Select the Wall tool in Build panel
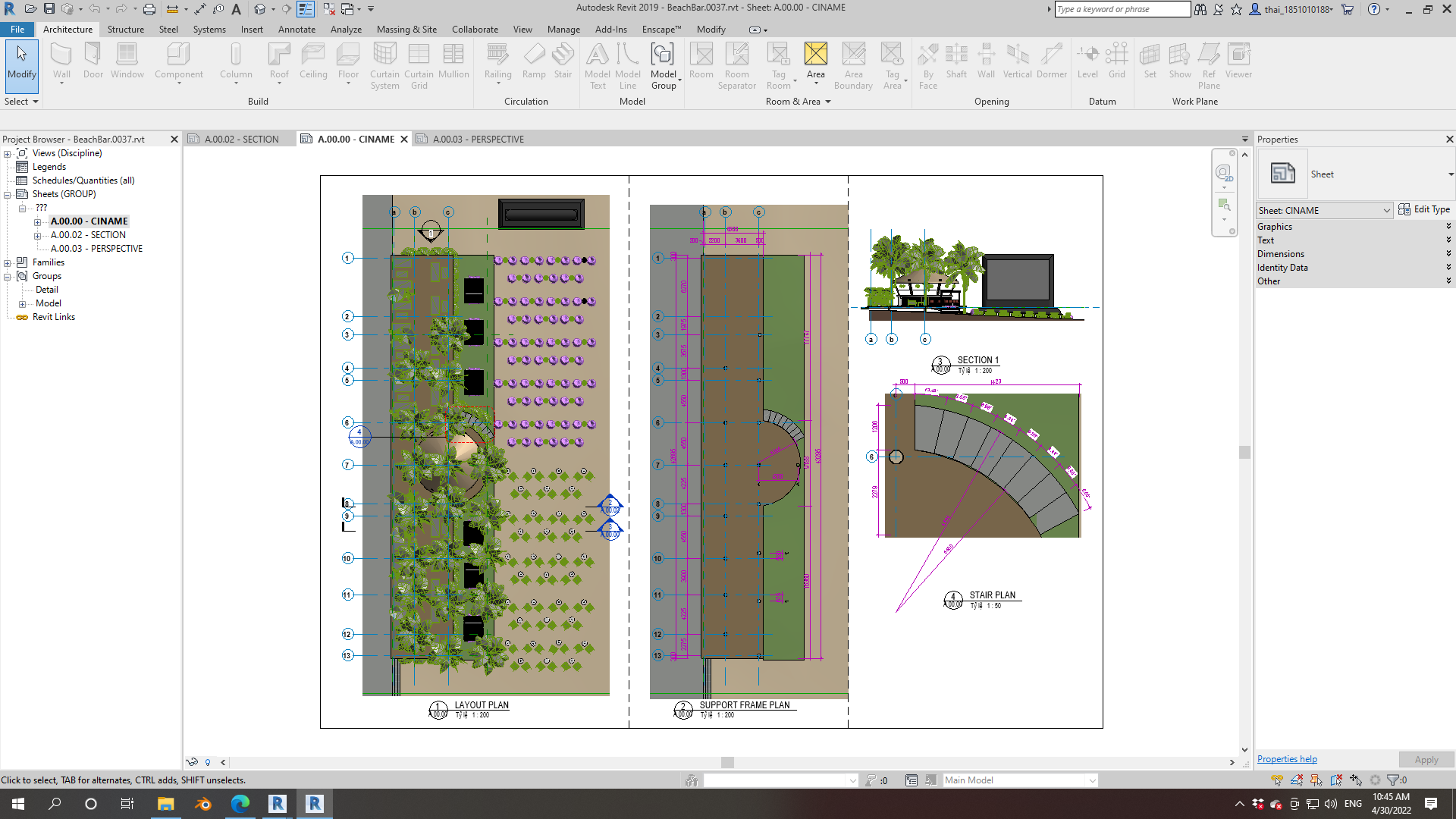 (x=61, y=61)
